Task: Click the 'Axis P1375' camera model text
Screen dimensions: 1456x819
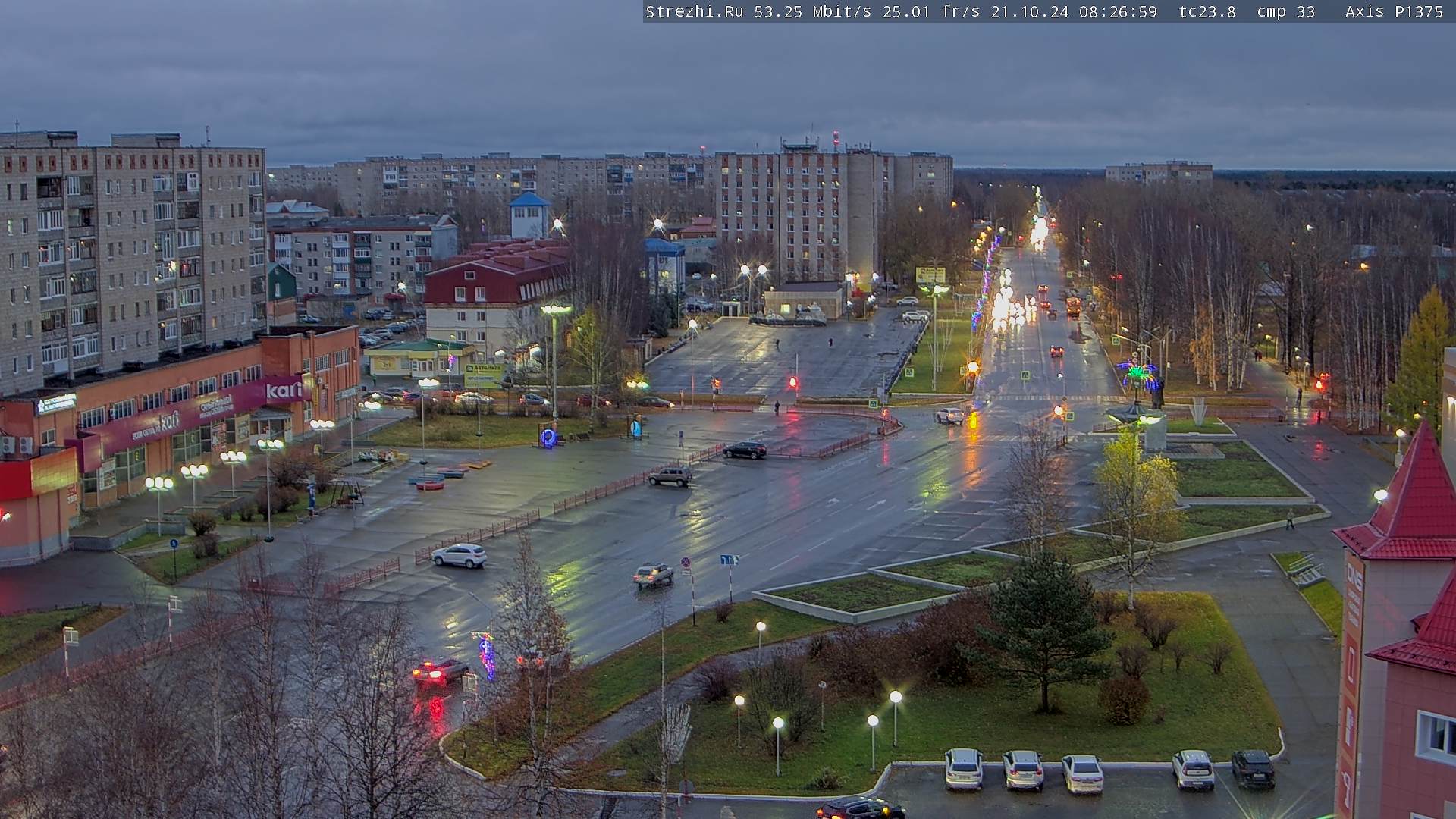Action: (1394, 11)
